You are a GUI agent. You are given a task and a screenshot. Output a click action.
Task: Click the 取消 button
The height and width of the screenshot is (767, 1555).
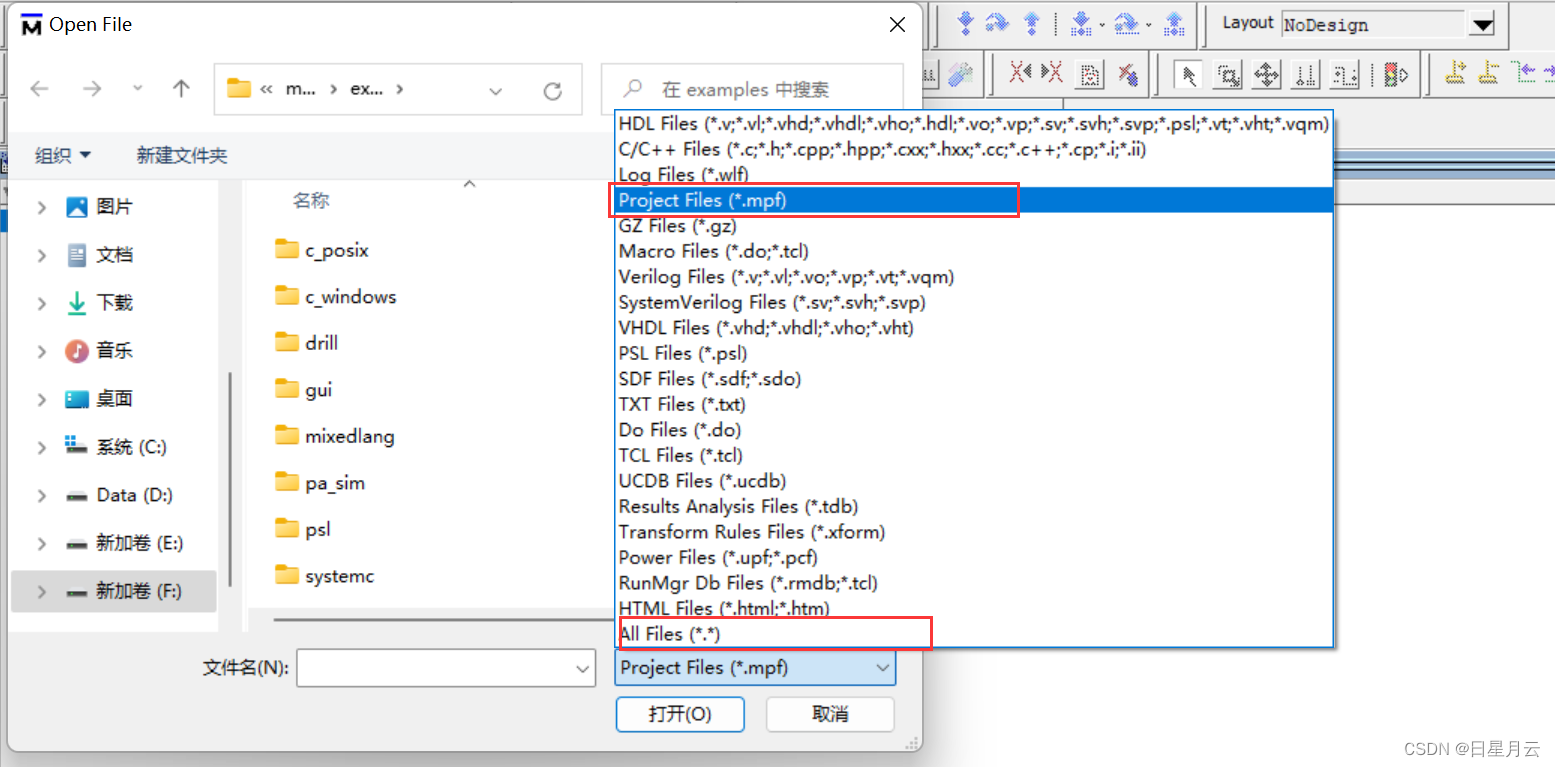click(830, 714)
